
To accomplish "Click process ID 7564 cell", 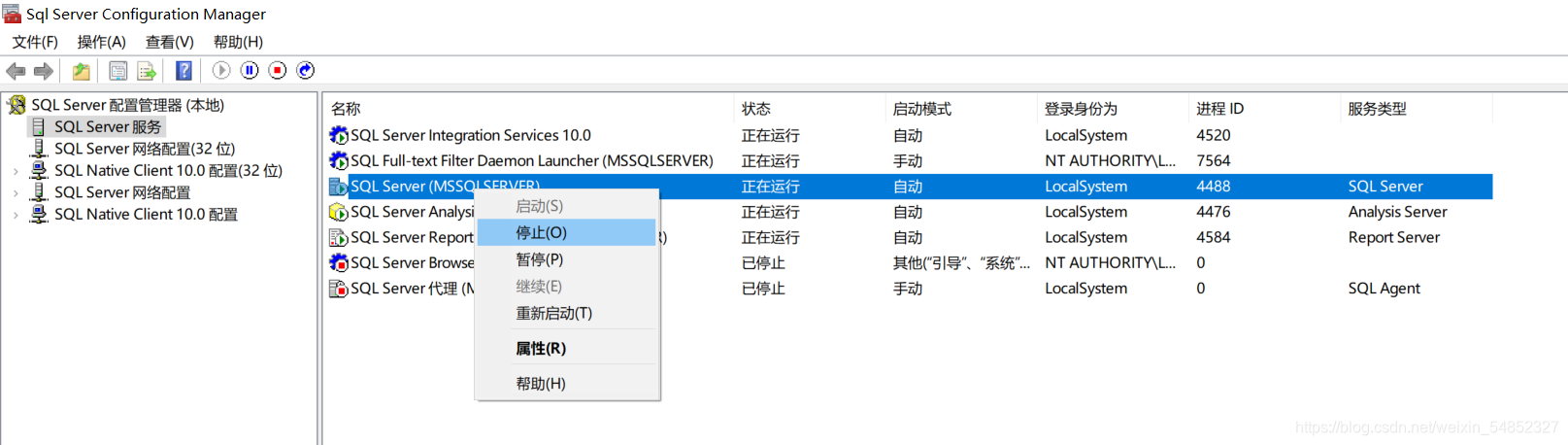I will click(x=1214, y=160).
